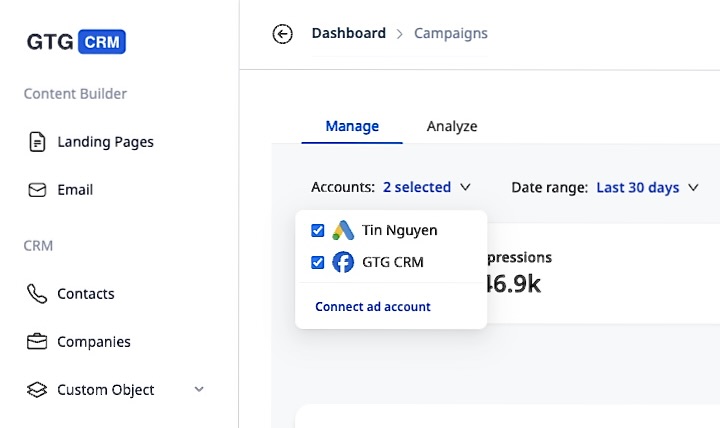Screen dimensions: 720x428
Task: Click the impressions value ending in 6.9k
Action: [x=513, y=284]
